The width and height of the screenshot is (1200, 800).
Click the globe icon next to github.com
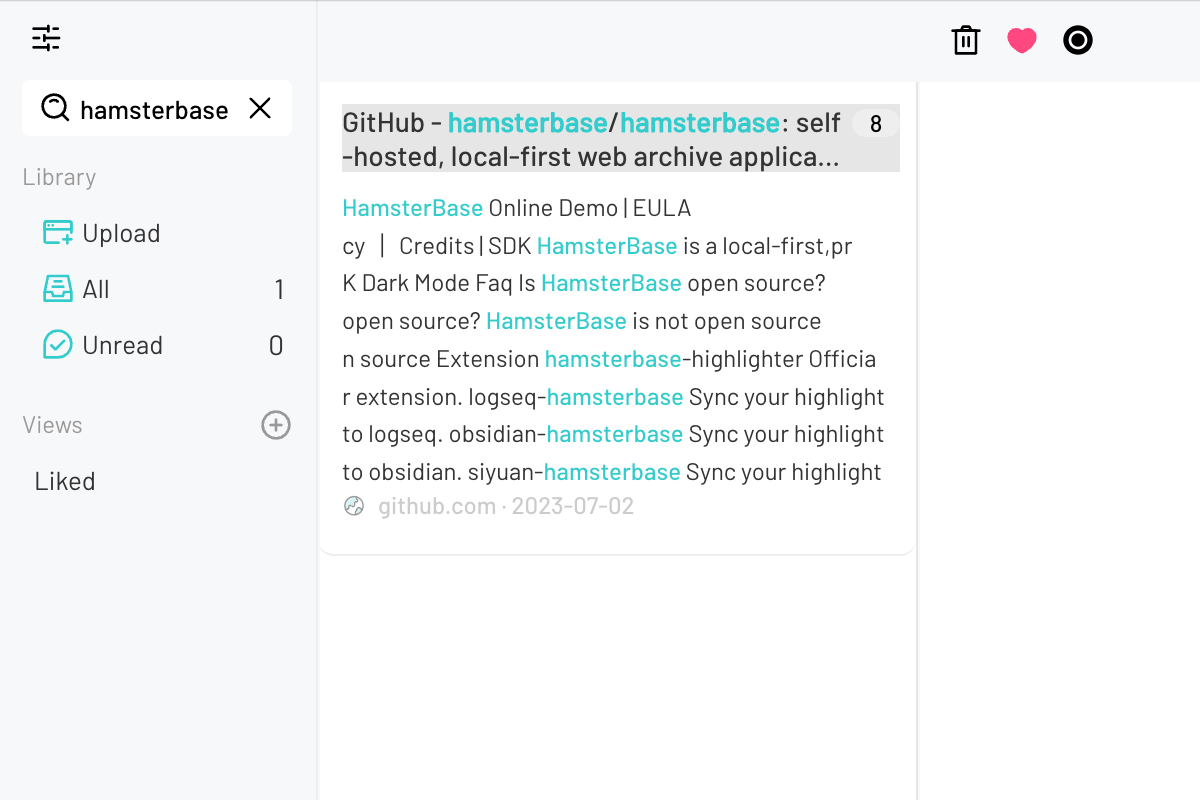354,506
